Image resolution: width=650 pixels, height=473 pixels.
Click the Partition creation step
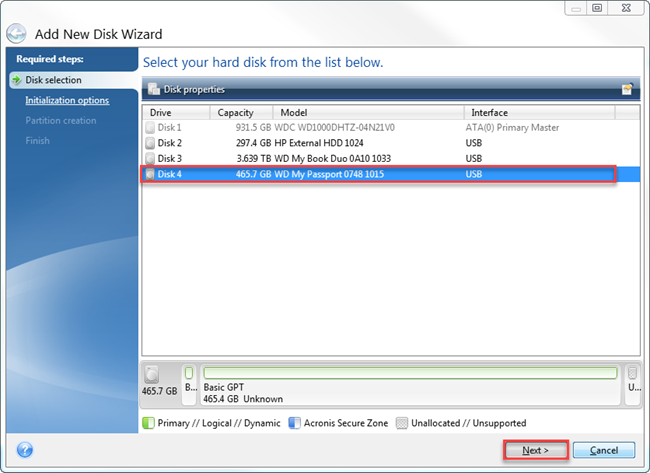pyautogui.click(x=61, y=121)
